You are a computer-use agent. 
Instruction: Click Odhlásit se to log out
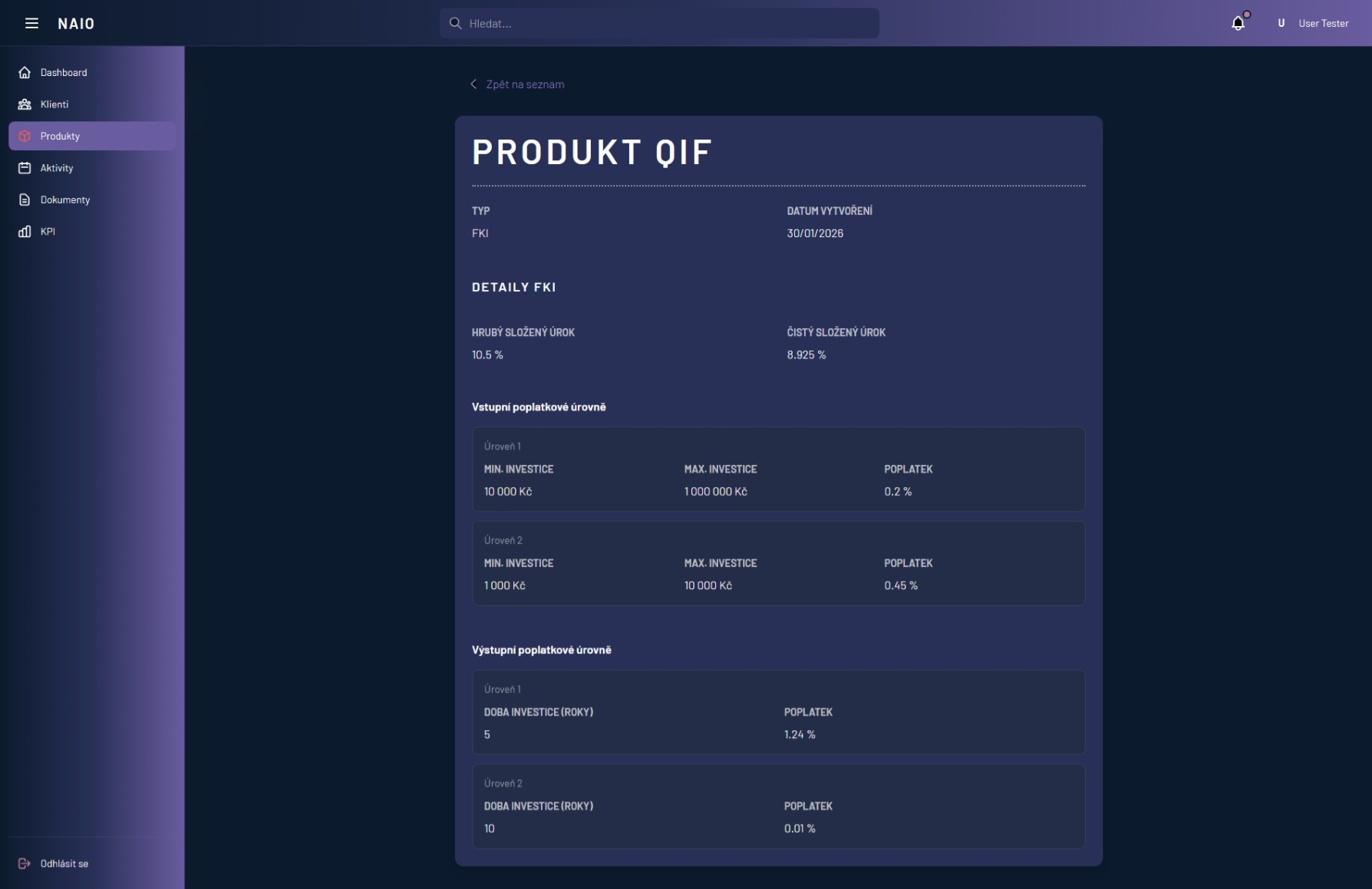(x=64, y=864)
